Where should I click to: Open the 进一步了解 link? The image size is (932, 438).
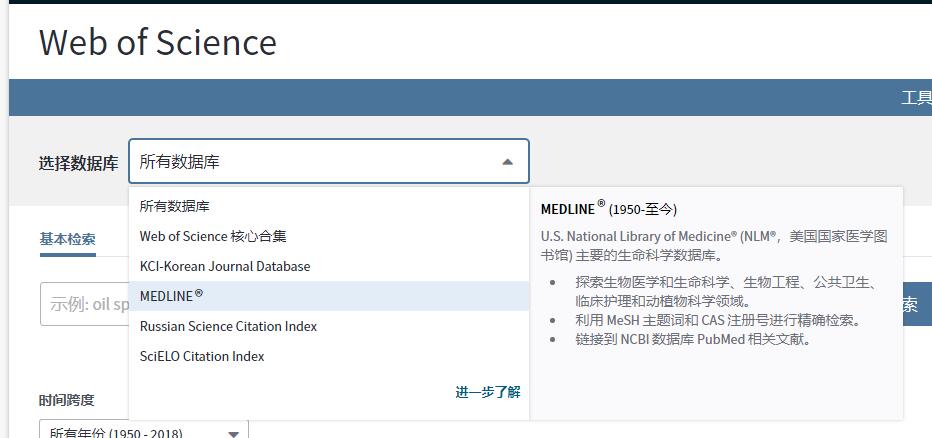pos(488,392)
